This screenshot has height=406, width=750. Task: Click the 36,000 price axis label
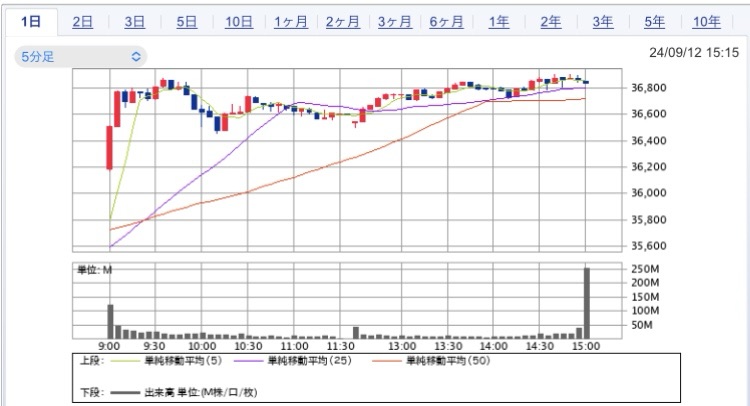coord(649,193)
